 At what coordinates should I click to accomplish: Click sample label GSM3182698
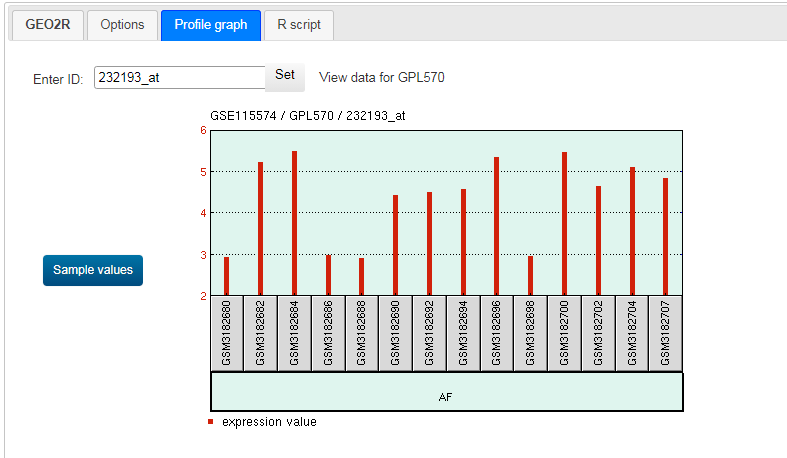point(531,333)
